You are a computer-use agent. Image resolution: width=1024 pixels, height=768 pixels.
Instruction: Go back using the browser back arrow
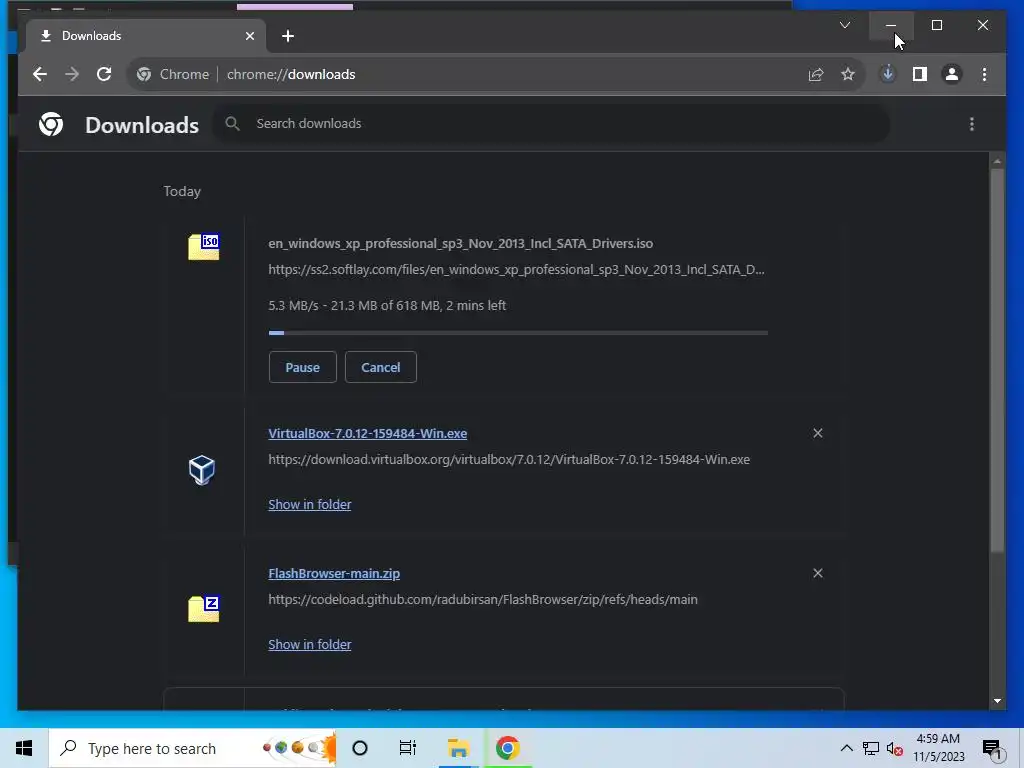click(40, 74)
